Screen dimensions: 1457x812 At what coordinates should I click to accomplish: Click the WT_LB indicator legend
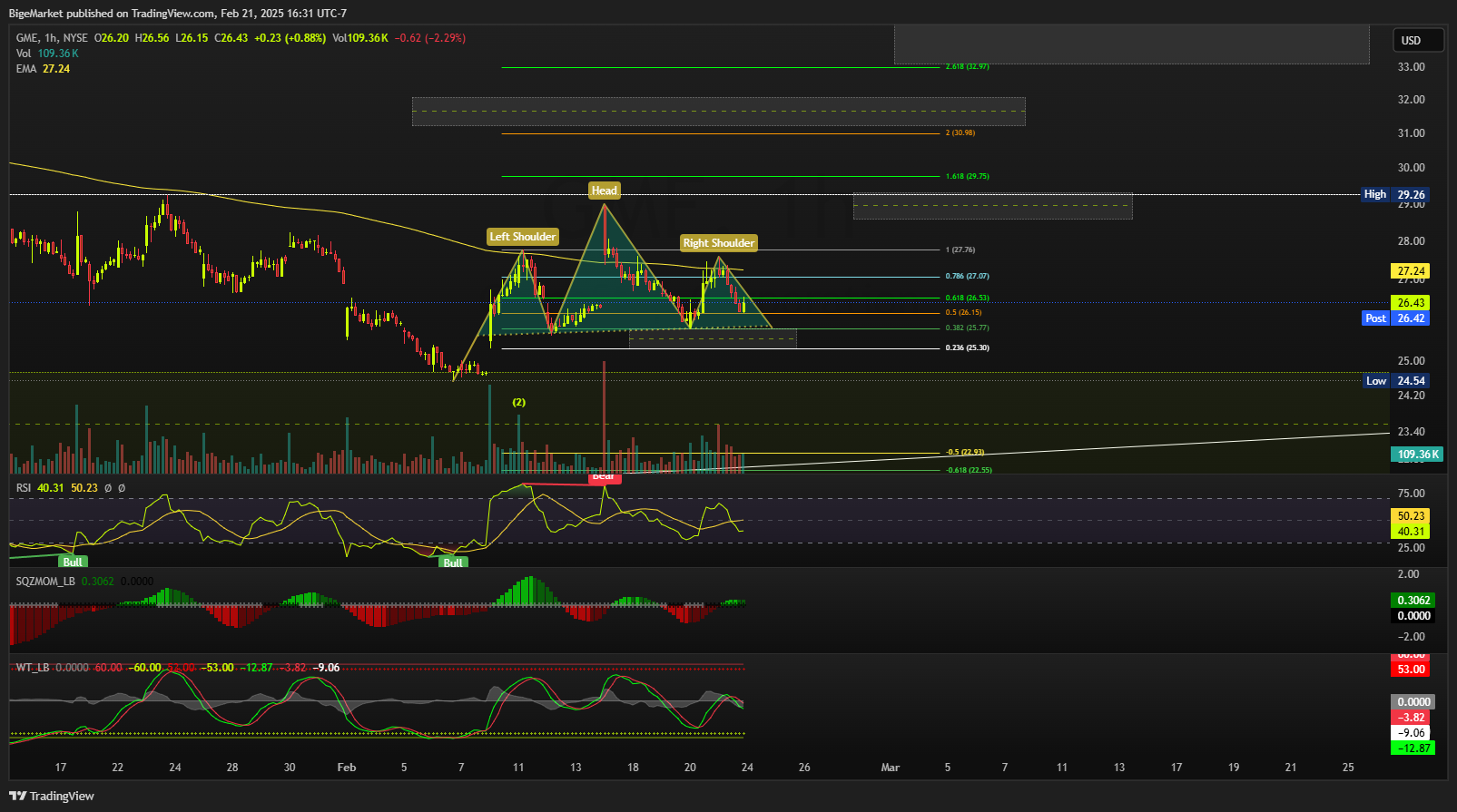[33, 668]
